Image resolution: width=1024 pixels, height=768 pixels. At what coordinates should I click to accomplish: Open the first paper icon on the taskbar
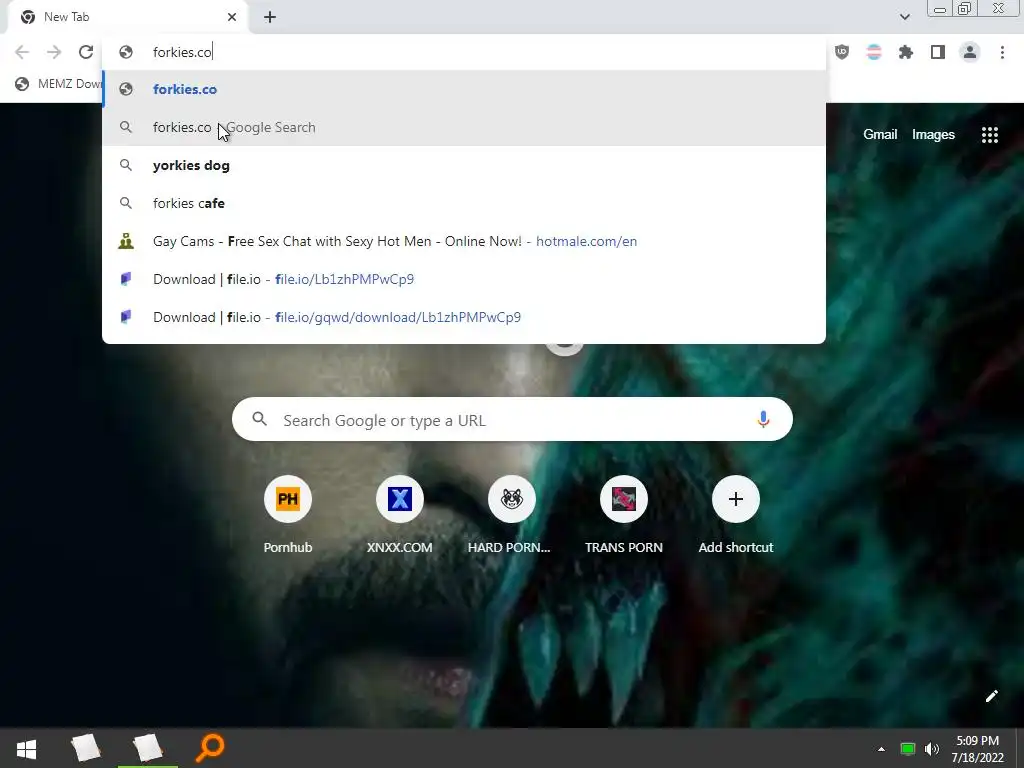[x=86, y=748]
